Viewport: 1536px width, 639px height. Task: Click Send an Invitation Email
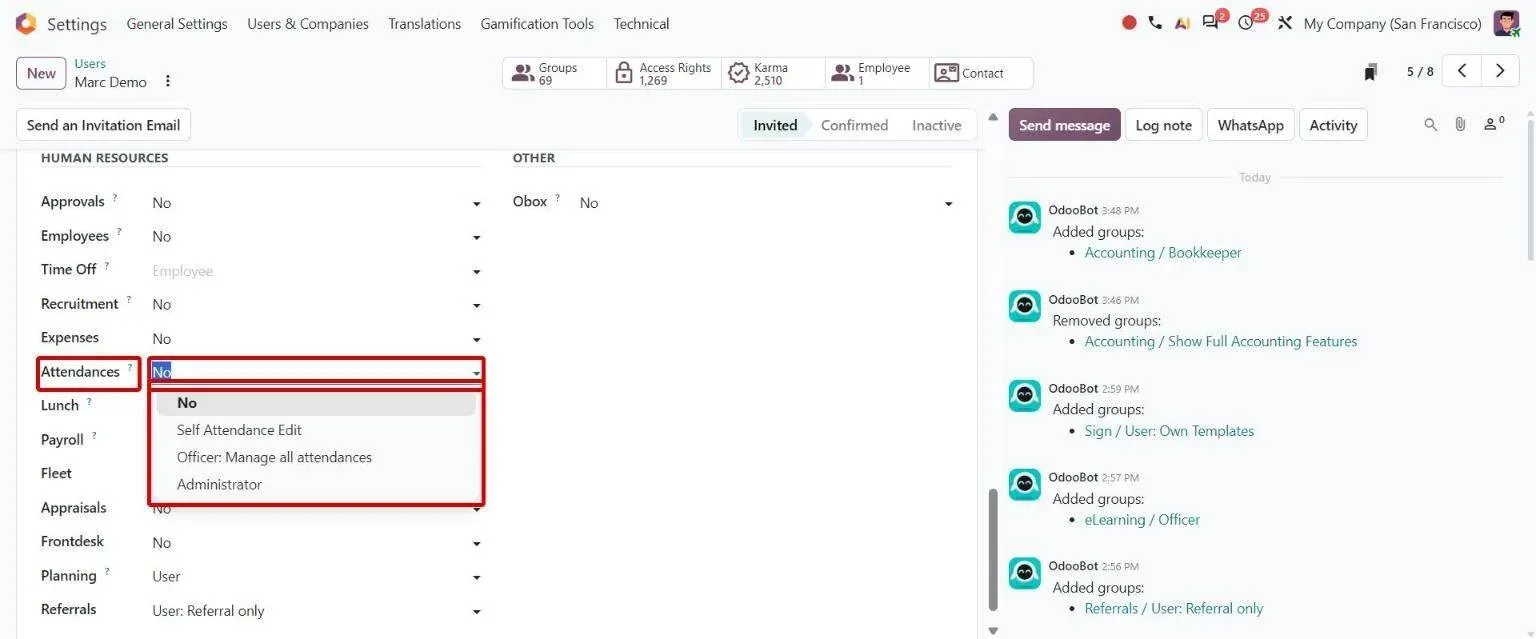pos(103,125)
